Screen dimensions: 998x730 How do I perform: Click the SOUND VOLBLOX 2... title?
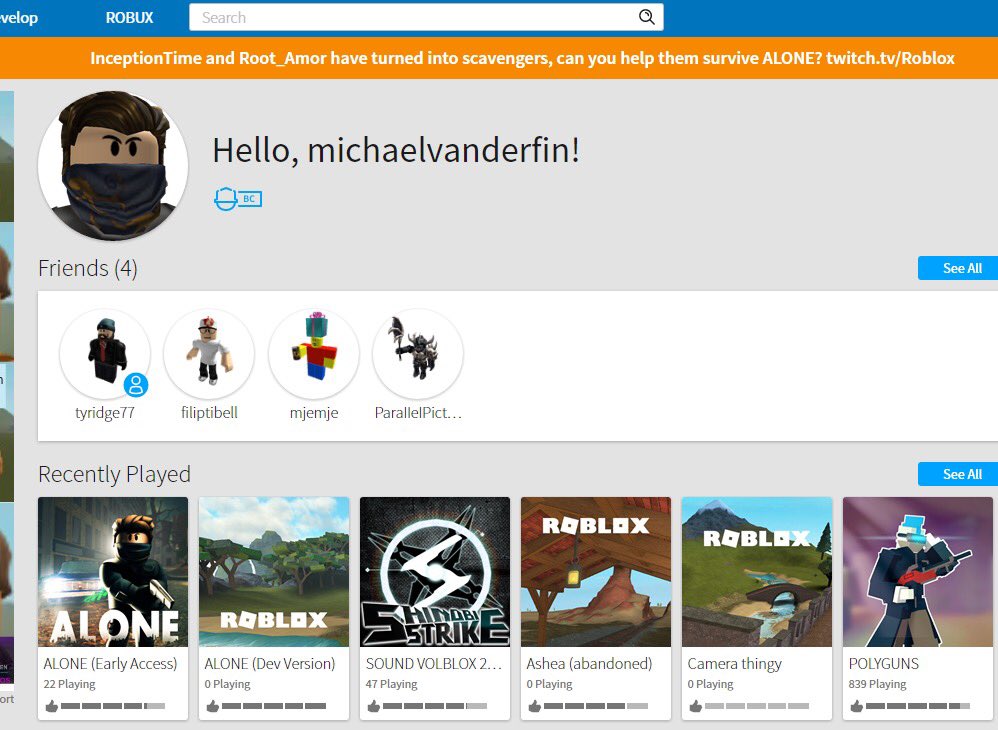point(434,664)
